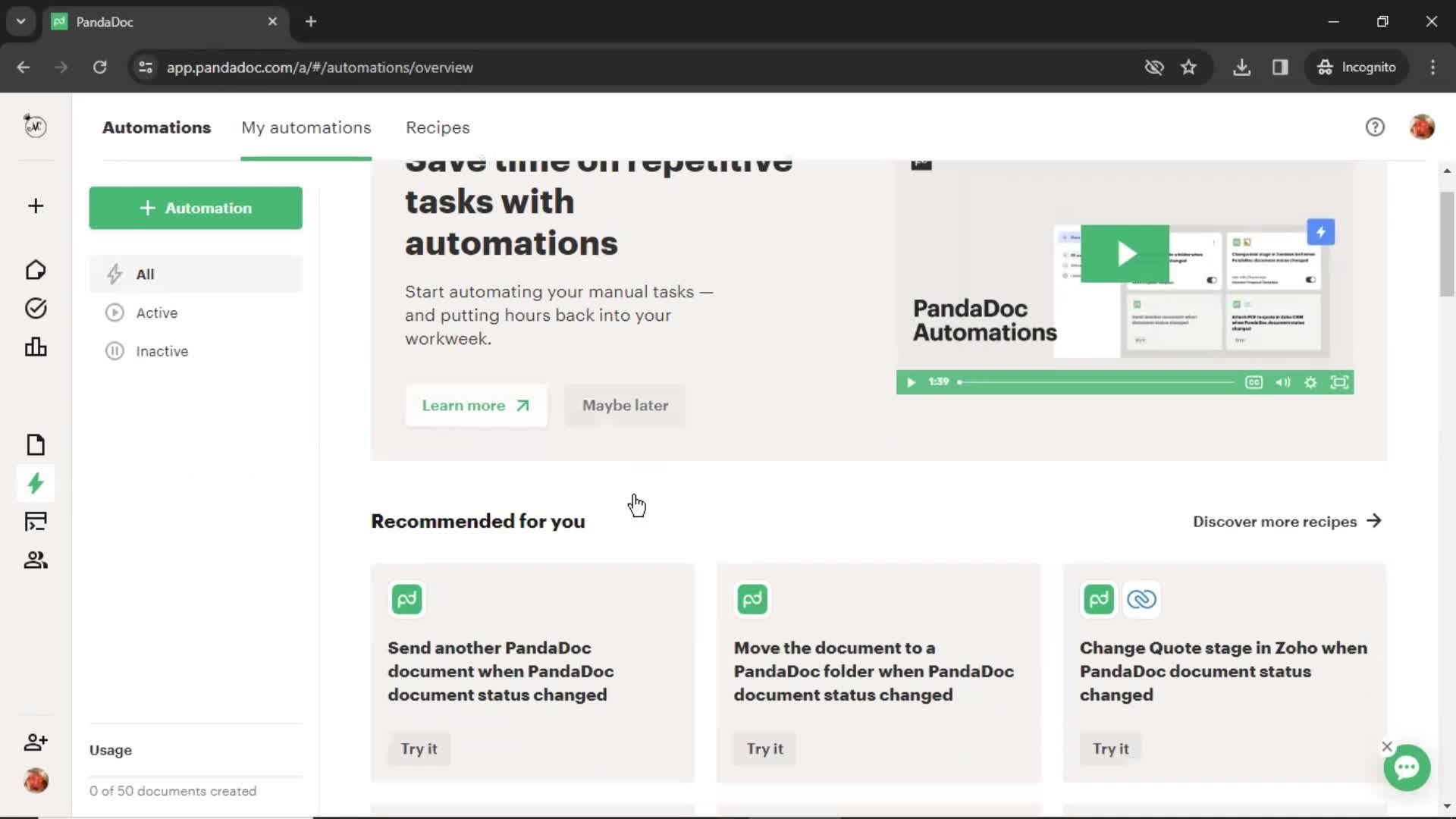Click the Automations lightning bolt icon
The width and height of the screenshot is (1456, 819).
(35, 483)
